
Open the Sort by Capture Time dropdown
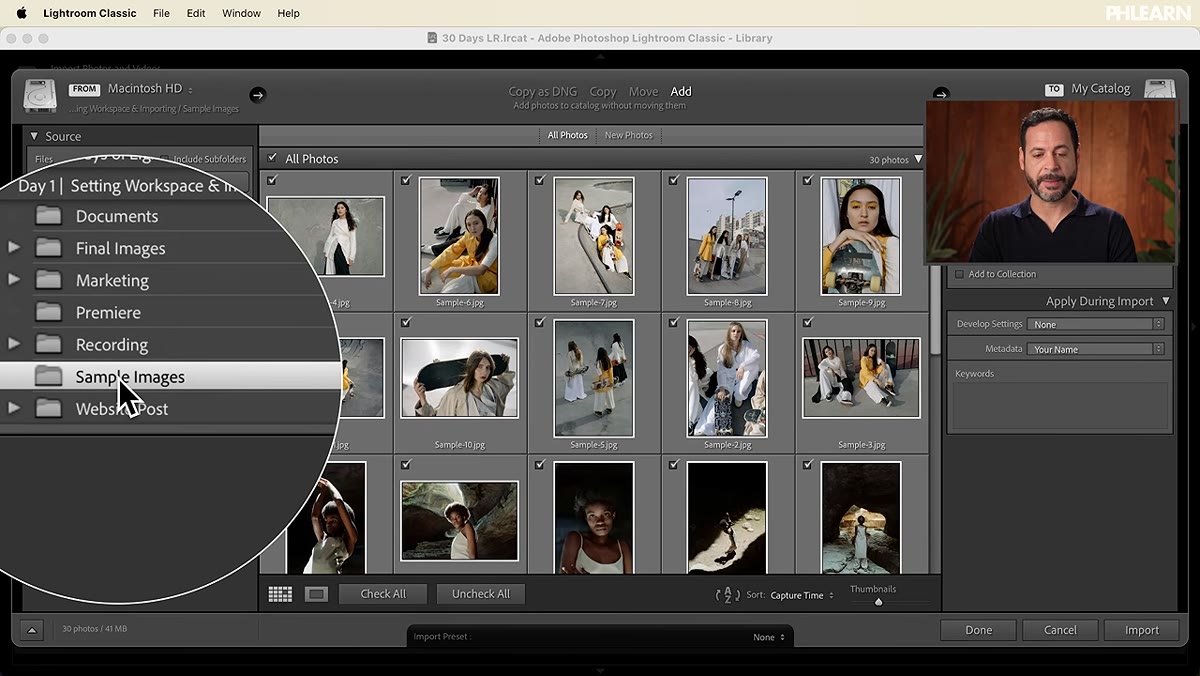pyautogui.click(x=802, y=595)
